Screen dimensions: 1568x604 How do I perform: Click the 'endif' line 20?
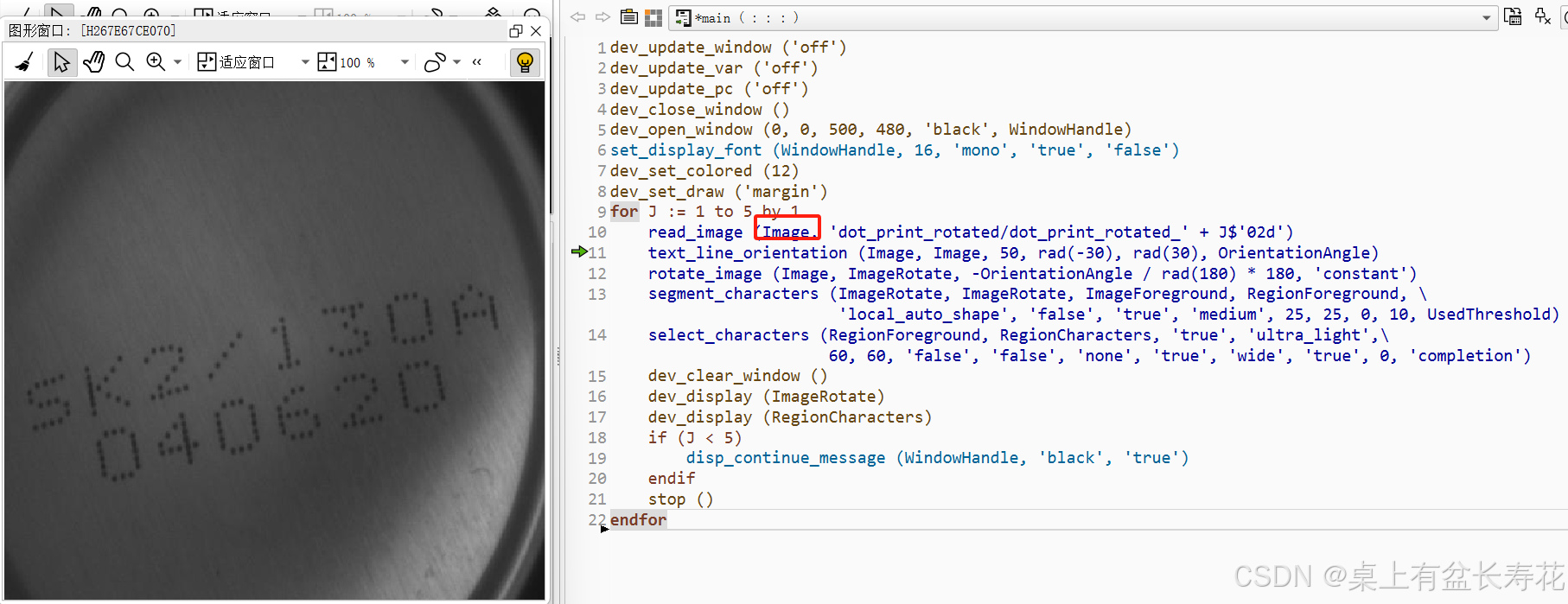[672, 479]
